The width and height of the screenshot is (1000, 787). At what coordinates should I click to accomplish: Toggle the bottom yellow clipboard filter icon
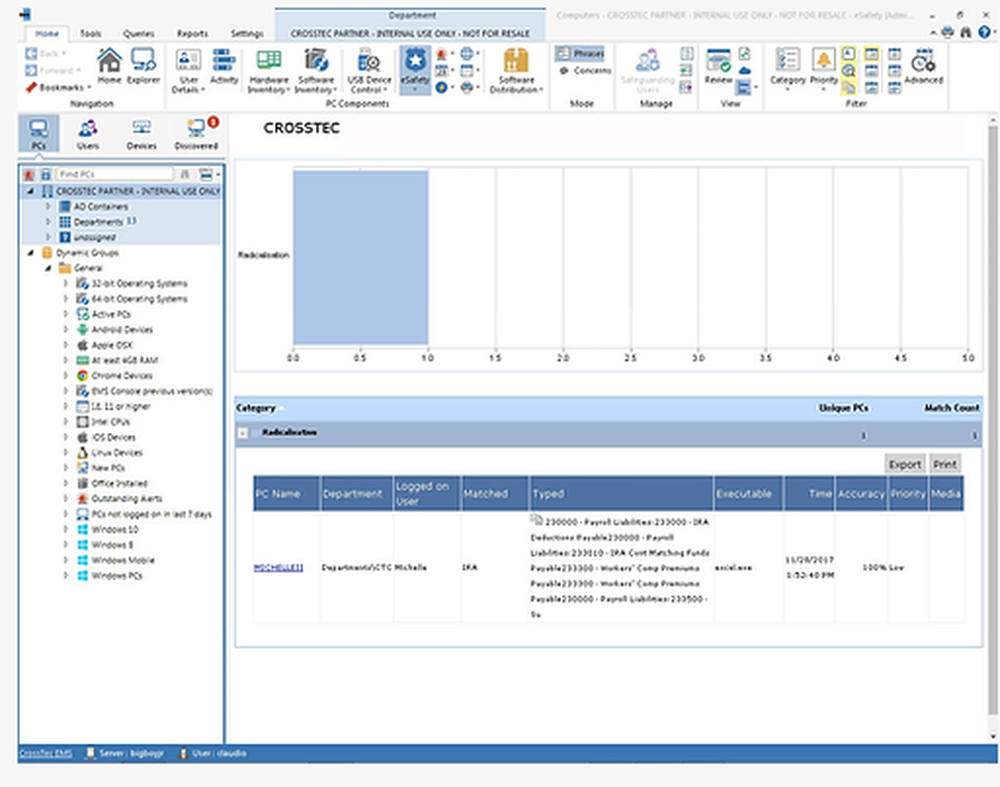coord(849,87)
